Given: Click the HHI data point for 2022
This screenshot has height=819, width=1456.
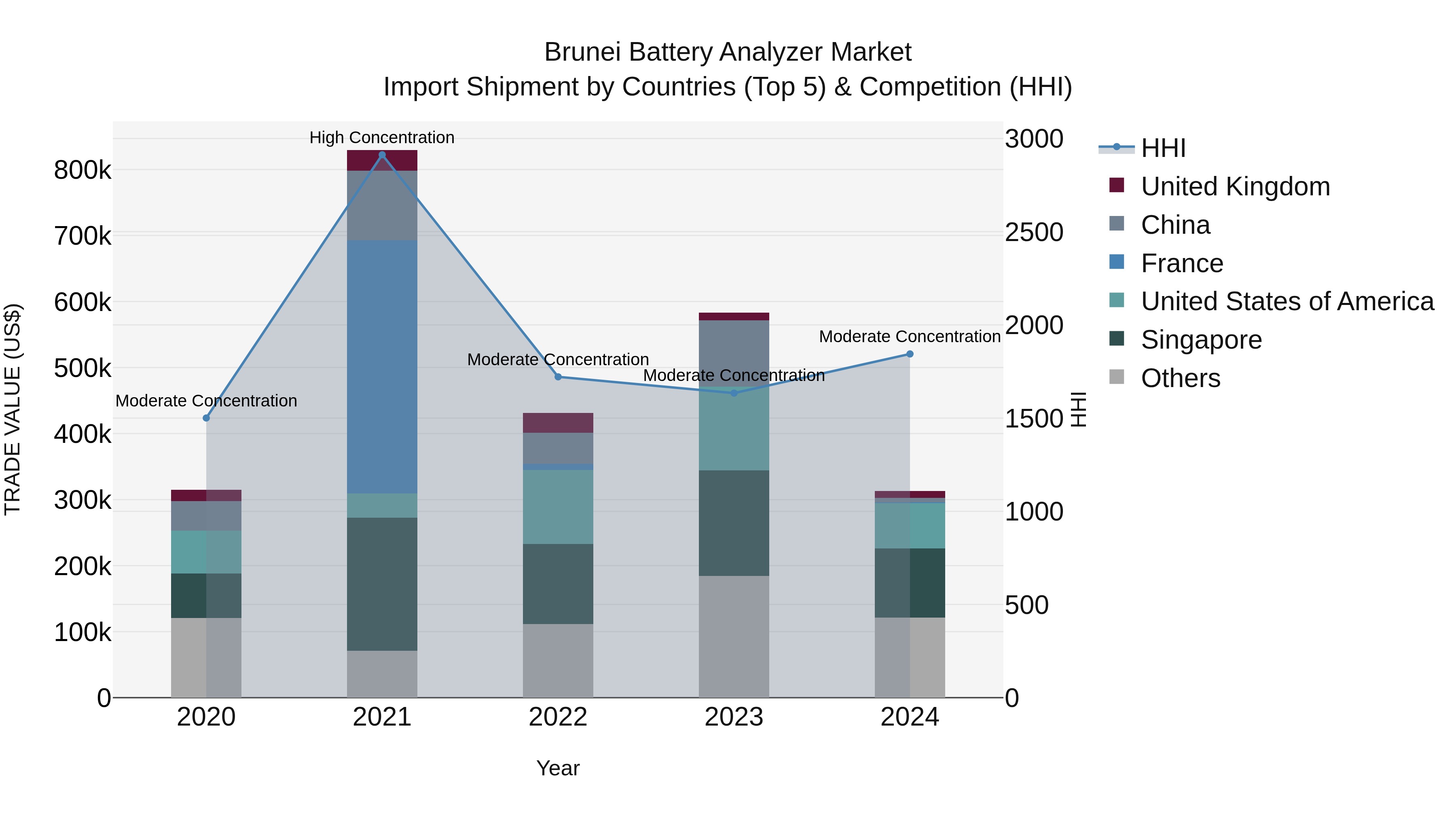Looking at the screenshot, I should (x=558, y=377).
